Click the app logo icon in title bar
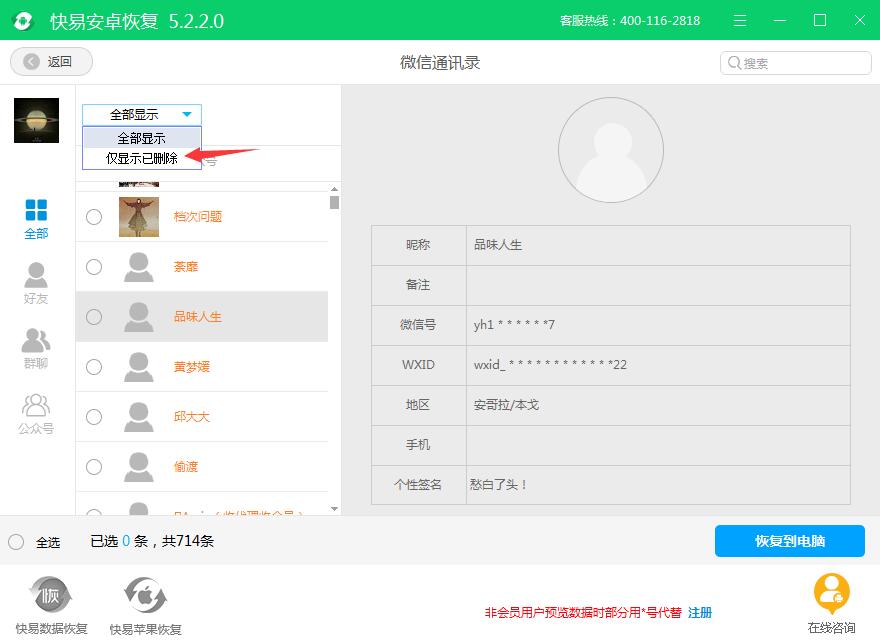 [23, 21]
